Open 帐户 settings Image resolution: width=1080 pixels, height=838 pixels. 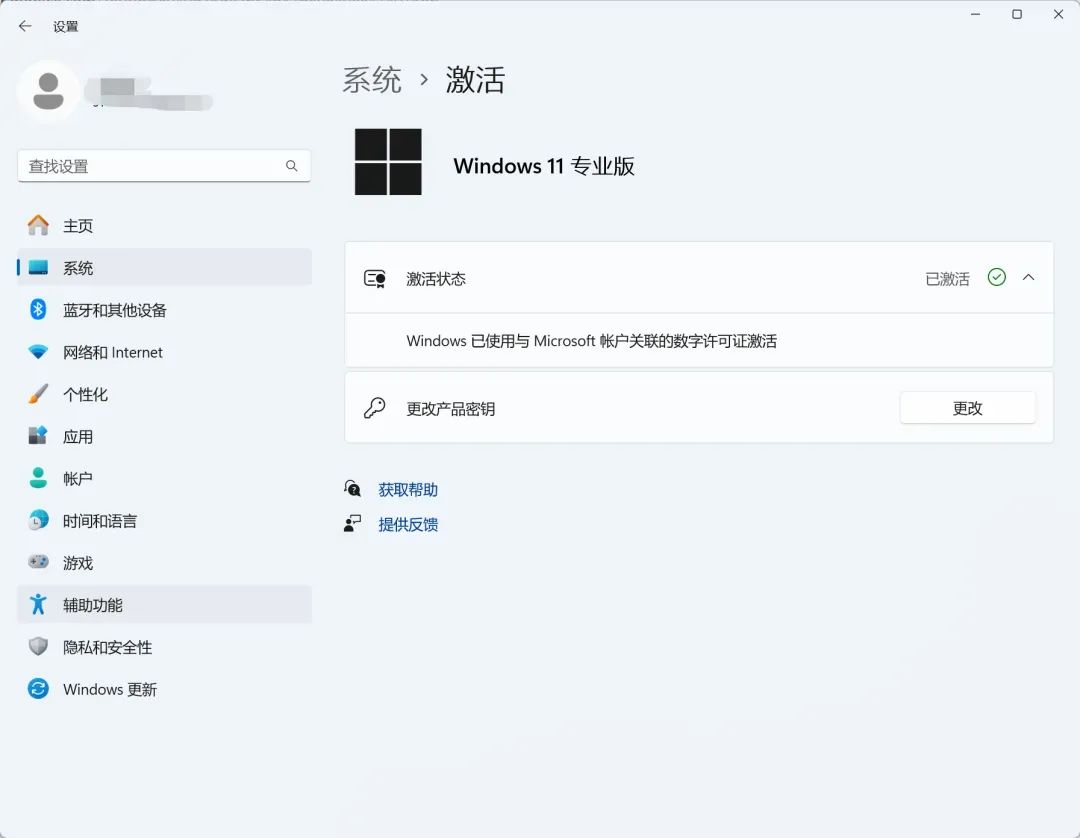point(165,478)
